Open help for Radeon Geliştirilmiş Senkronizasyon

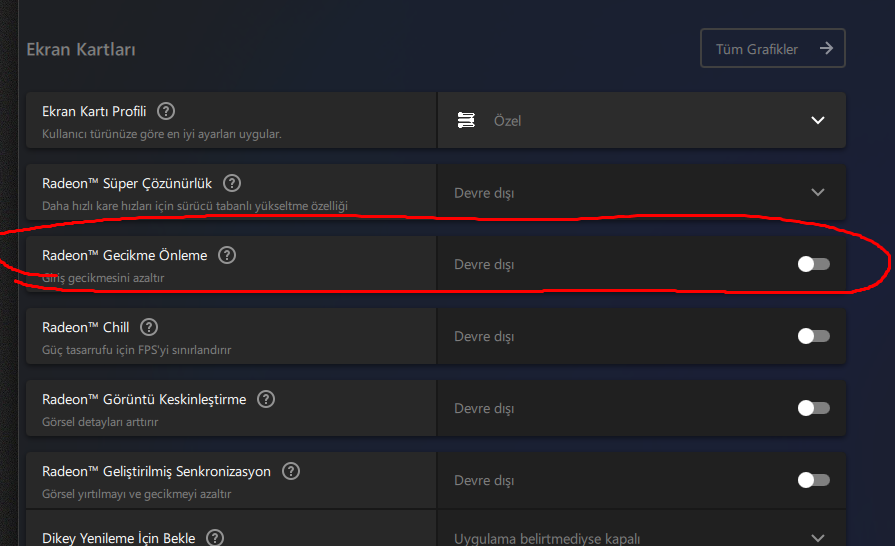click(x=291, y=471)
